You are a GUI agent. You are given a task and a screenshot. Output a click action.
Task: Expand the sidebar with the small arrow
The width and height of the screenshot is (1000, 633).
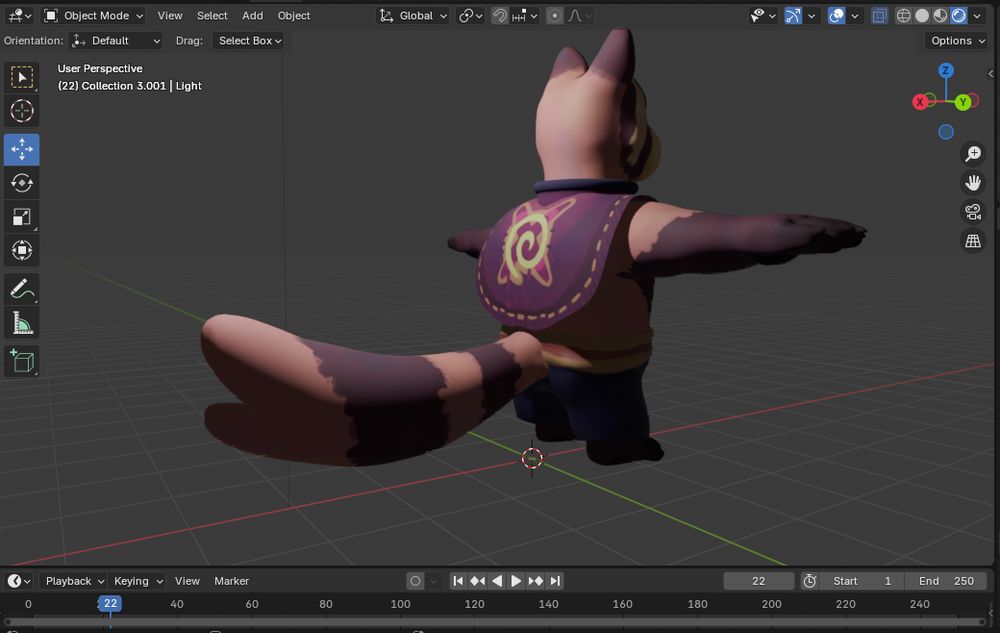(990, 73)
